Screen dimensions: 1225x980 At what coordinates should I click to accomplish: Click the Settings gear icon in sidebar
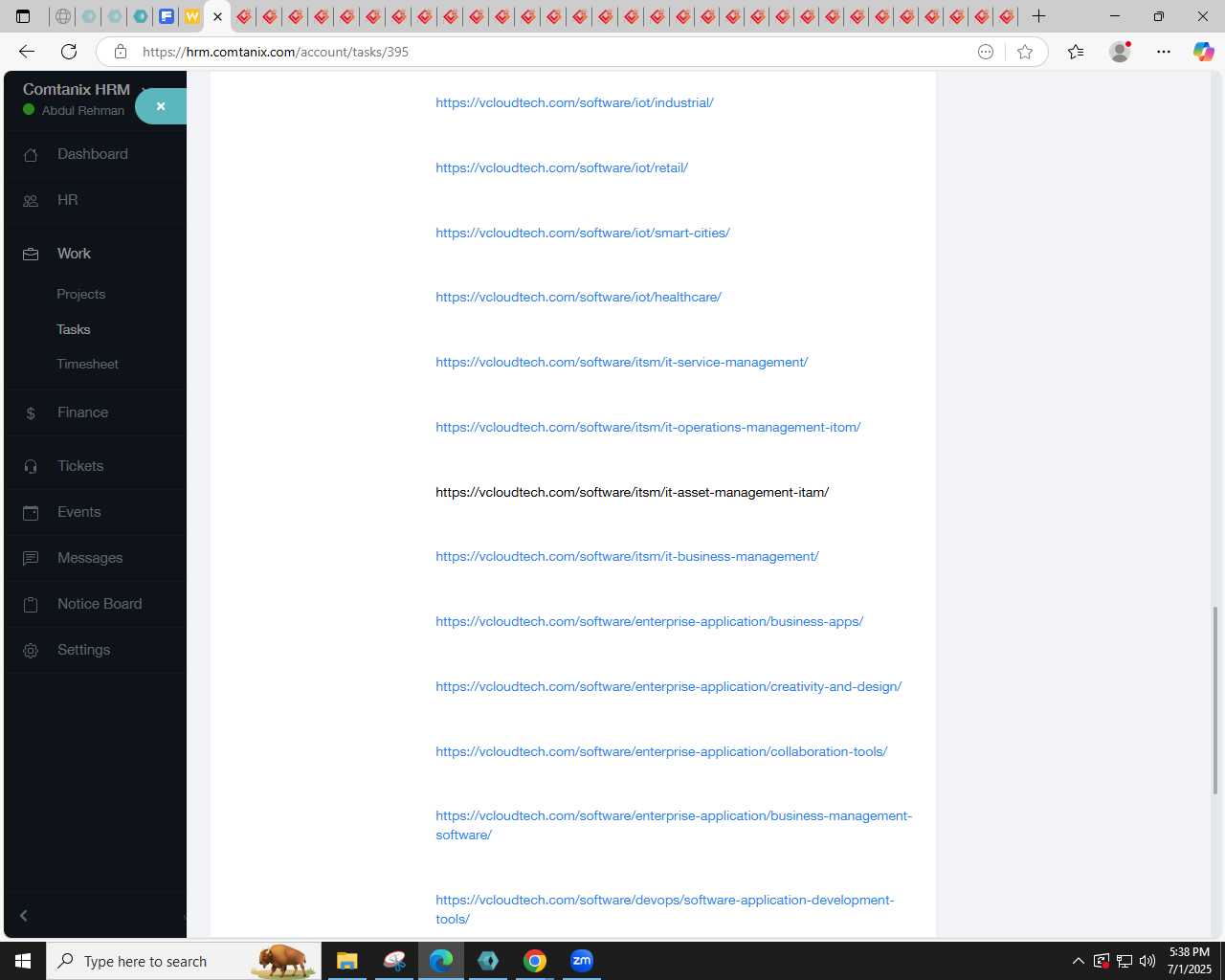pyautogui.click(x=31, y=650)
